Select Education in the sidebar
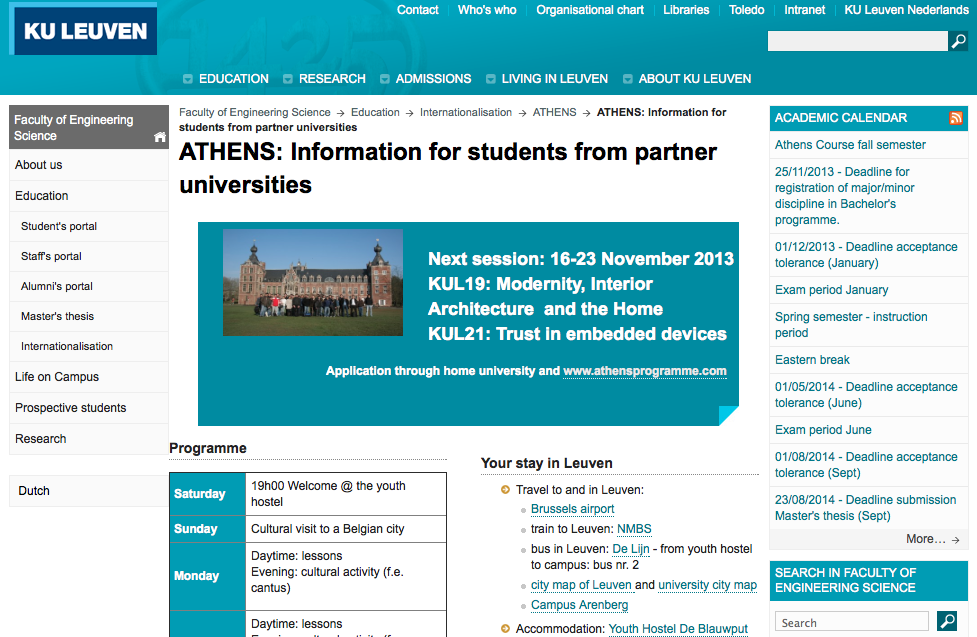The width and height of the screenshot is (977, 637). (x=88, y=196)
